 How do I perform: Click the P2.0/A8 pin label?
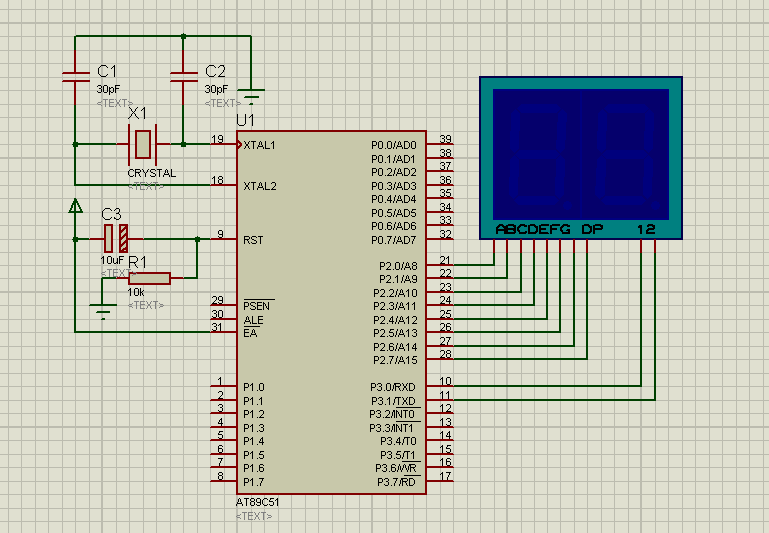398,266
